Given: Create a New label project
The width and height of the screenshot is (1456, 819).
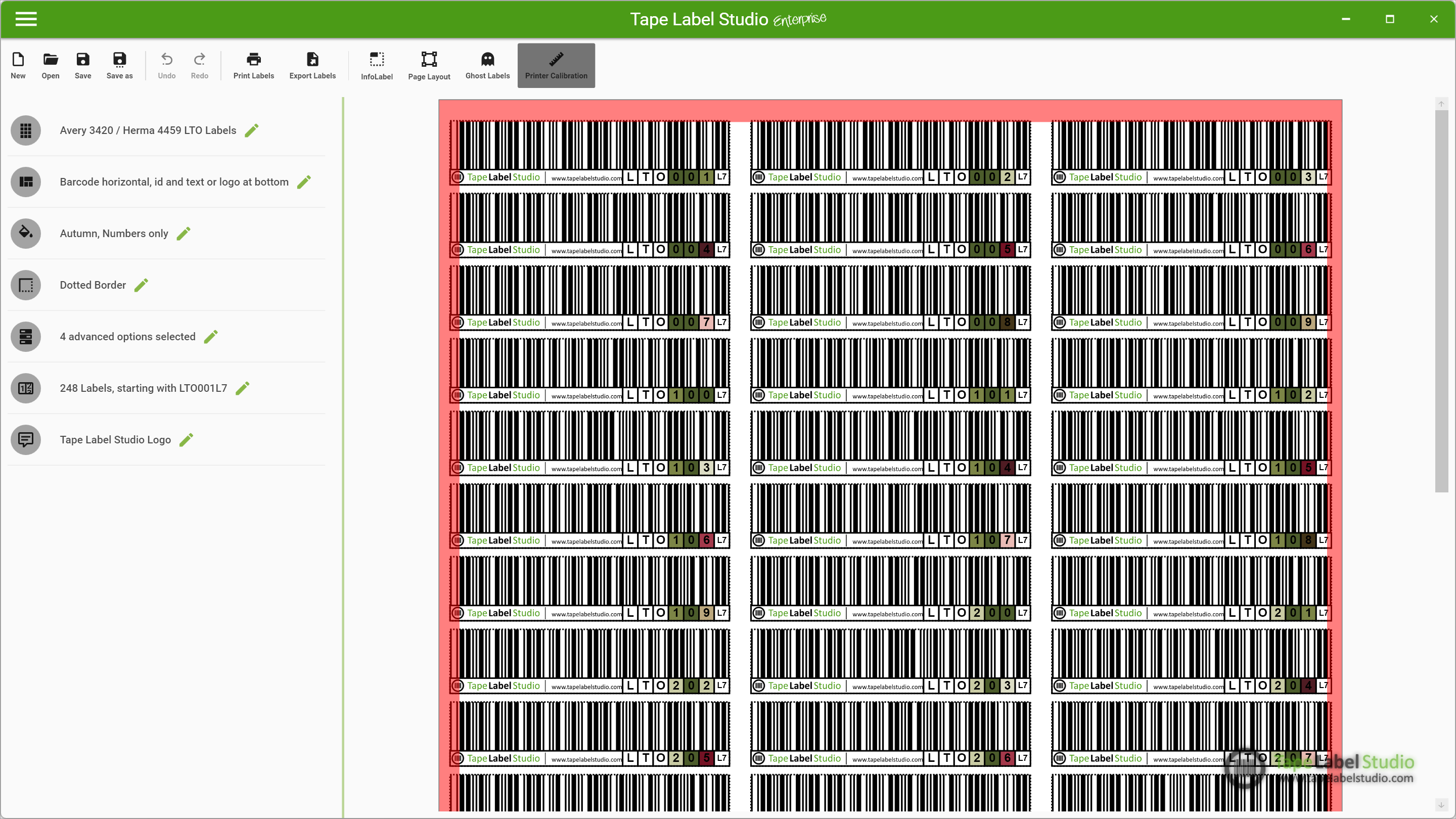Looking at the screenshot, I should pyautogui.click(x=18, y=66).
